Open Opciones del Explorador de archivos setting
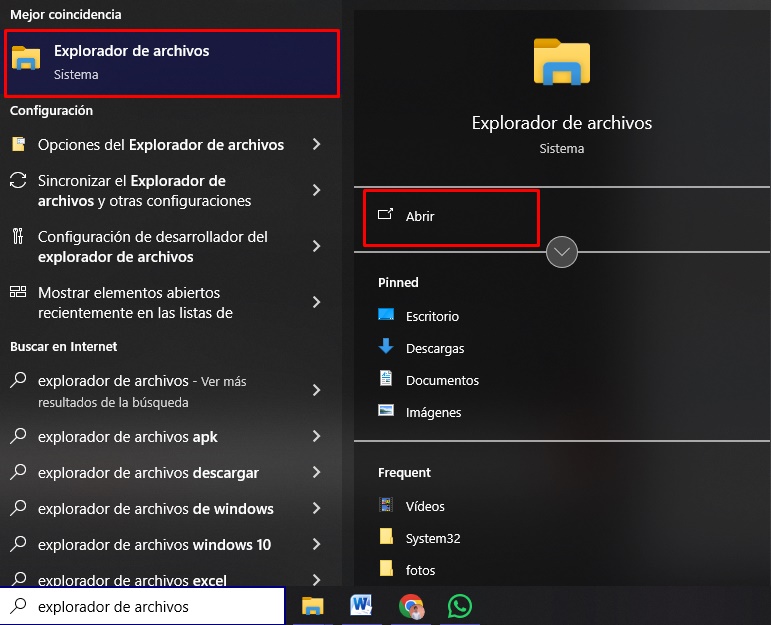The height and width of the screenshot is (625, 771). pyautogui.click(x=161, y=145)
